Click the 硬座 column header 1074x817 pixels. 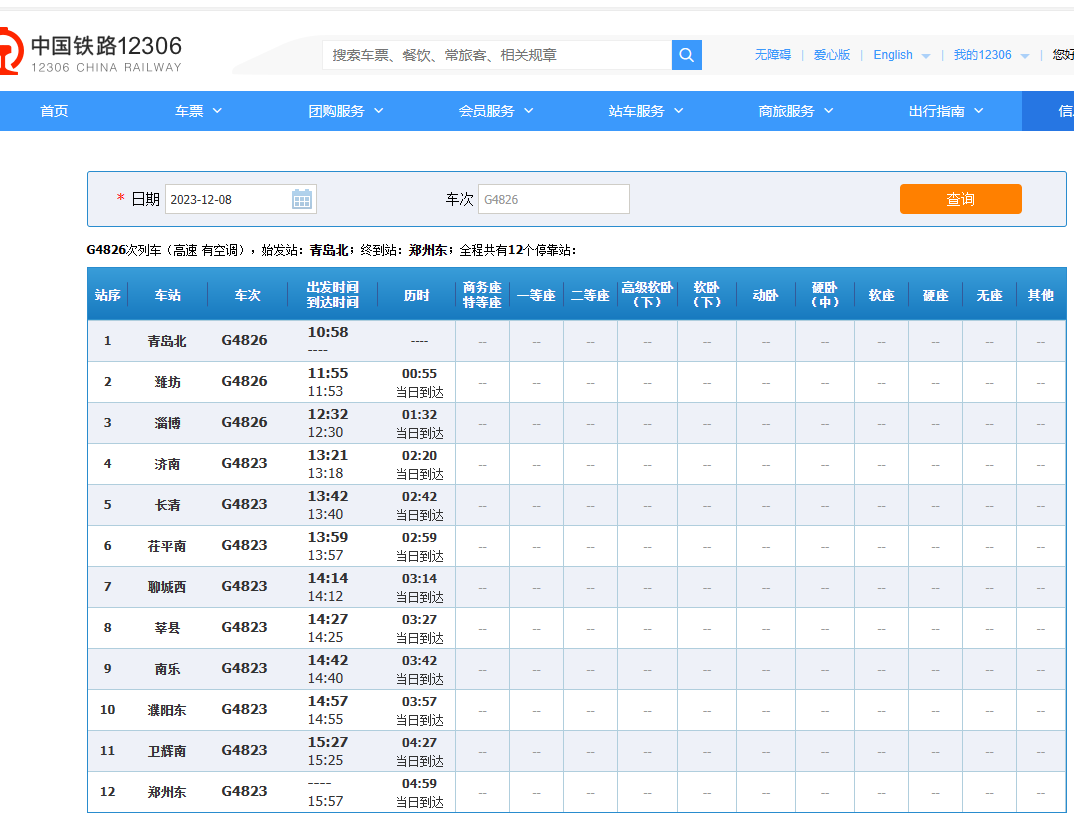936,295
